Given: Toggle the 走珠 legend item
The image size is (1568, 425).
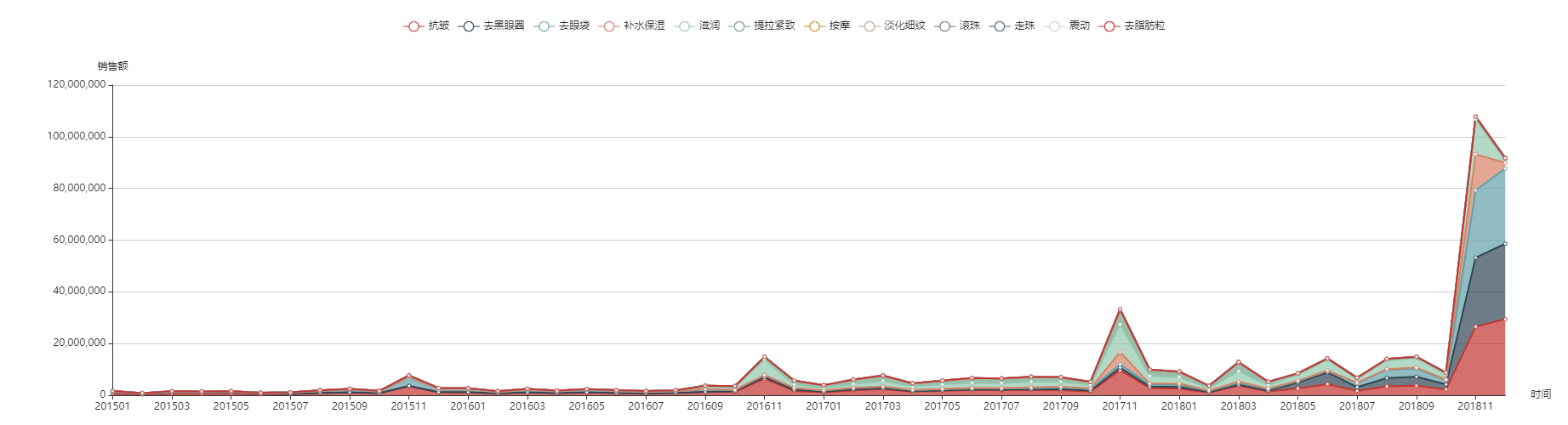Looking at the screenshot, I should (1012, 25).
